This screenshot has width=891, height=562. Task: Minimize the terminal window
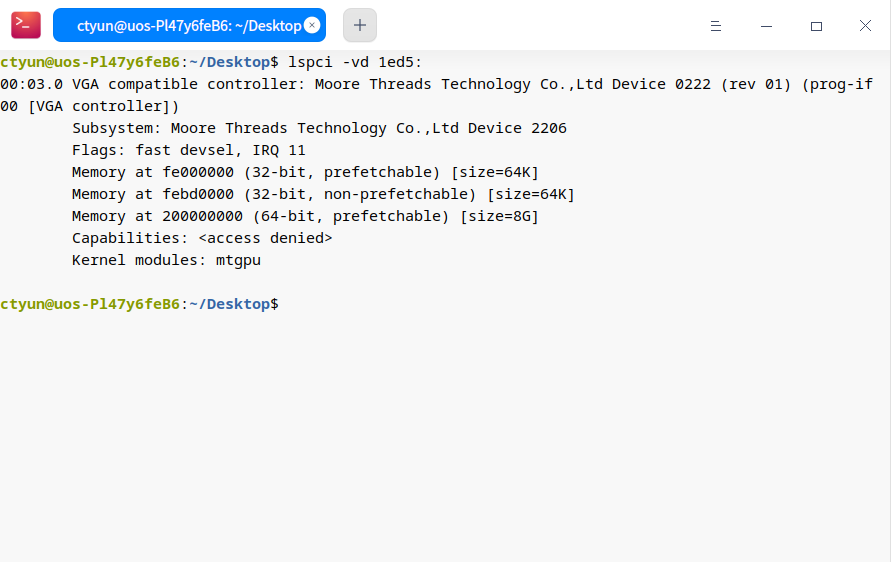766,26
